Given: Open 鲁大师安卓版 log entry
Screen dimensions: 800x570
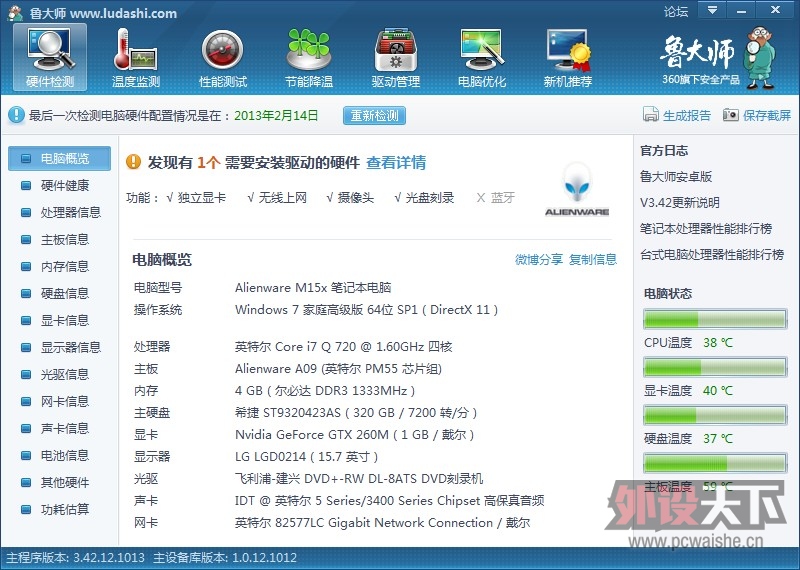Looking at the screenshot, I should (676, 177).
